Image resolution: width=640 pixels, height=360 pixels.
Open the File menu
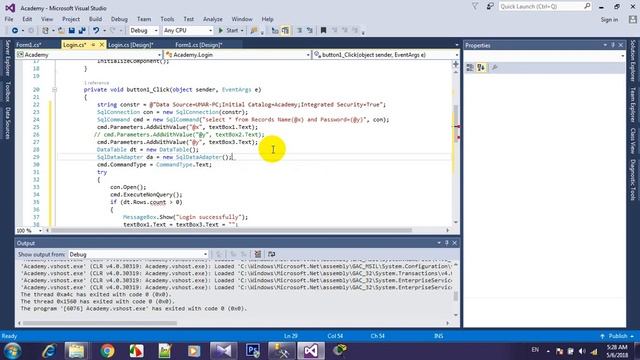coord(9,19)
